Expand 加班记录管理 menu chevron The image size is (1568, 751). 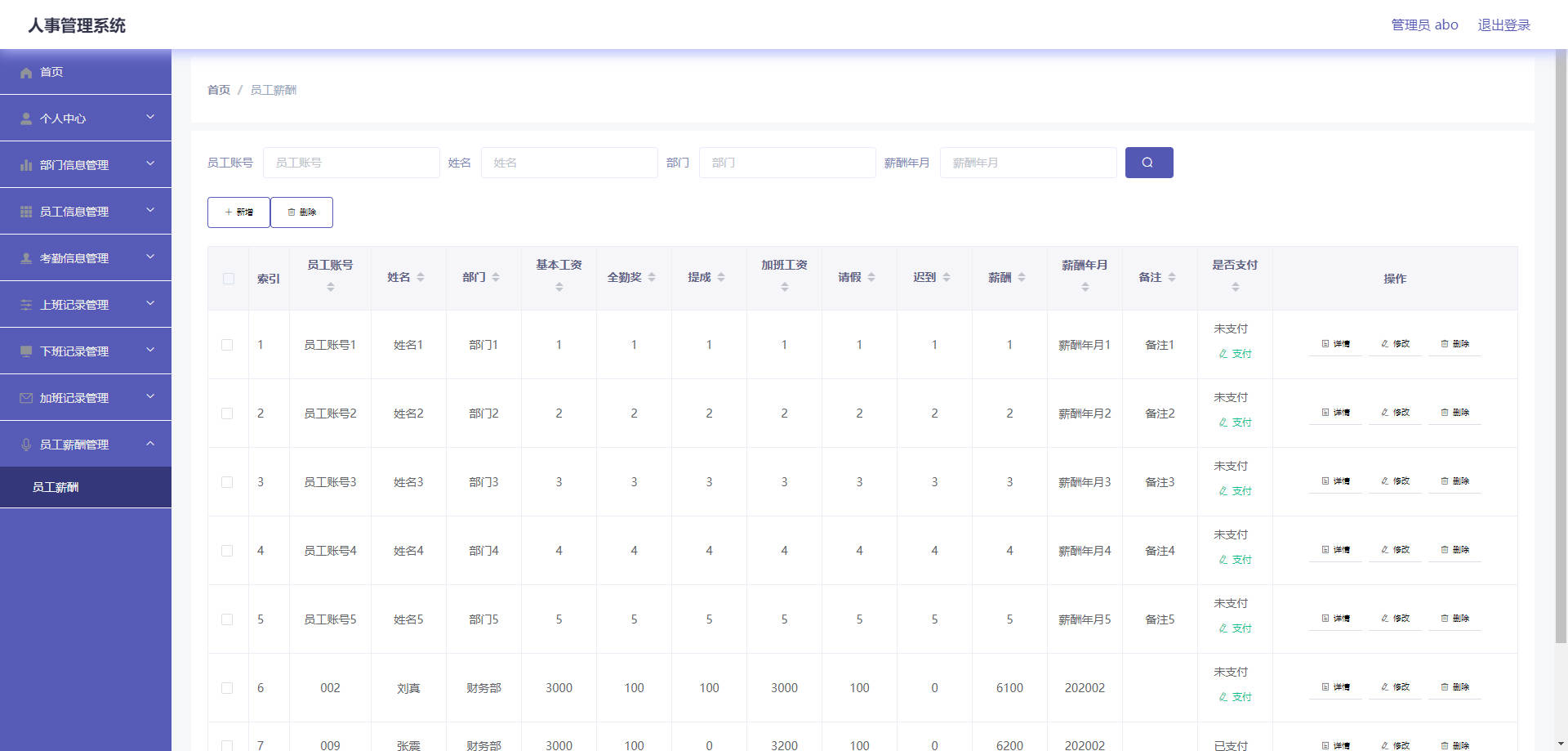click(x=150, y=396)
